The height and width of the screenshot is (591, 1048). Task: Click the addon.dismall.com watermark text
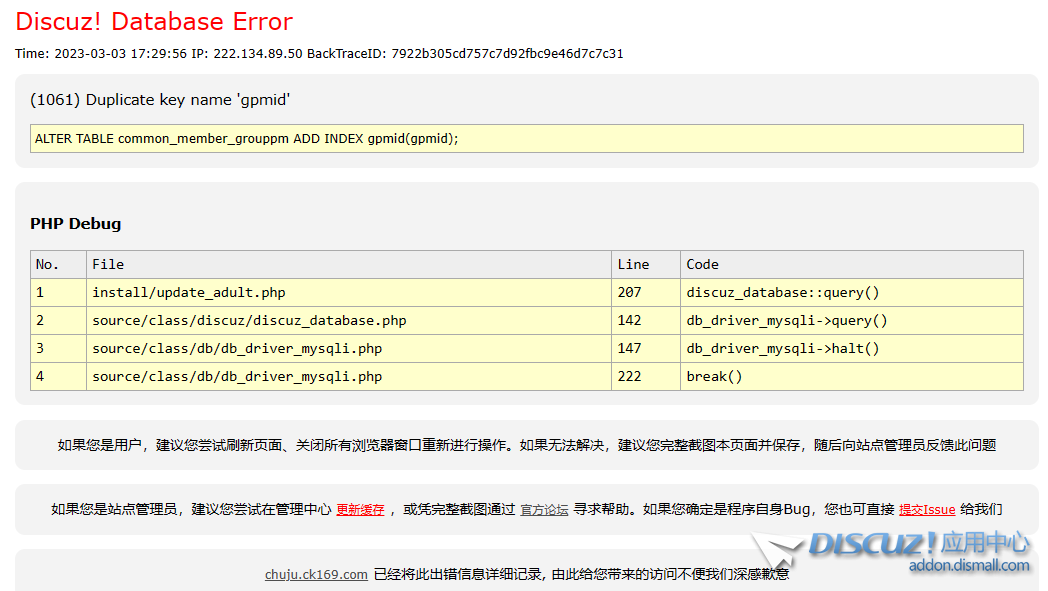click(968, 567)
